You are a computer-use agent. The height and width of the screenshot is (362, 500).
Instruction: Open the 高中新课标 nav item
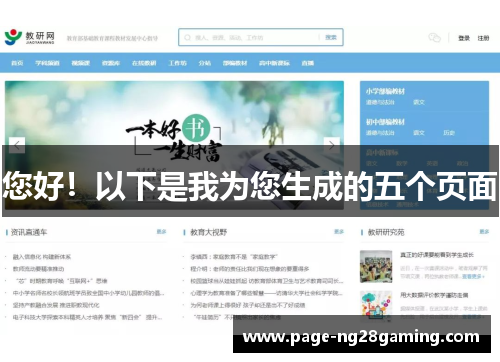coord(274,63)
